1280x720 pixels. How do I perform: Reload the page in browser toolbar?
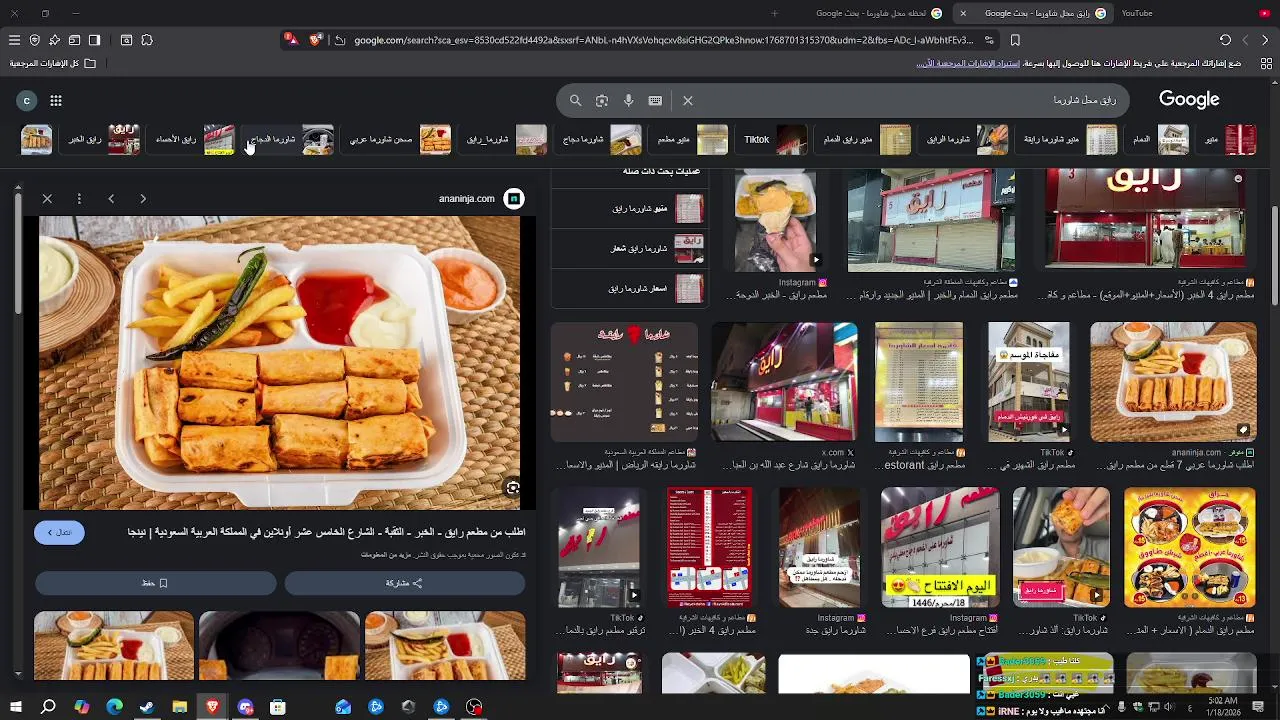1225,40
